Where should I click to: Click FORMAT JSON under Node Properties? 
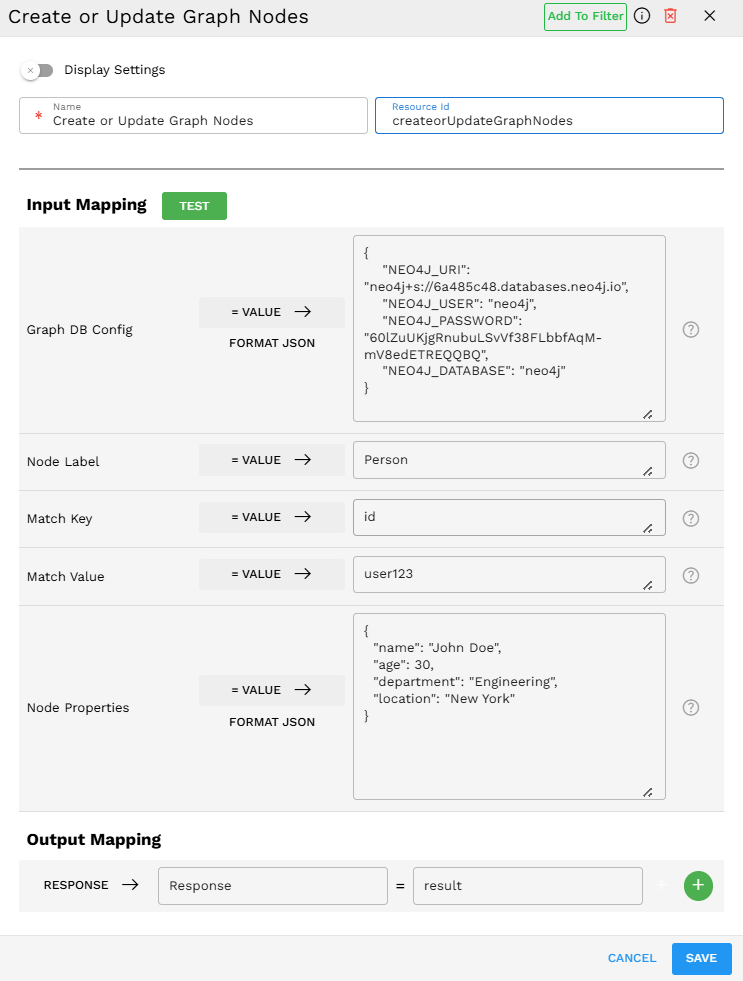click(x=272, y=722)
